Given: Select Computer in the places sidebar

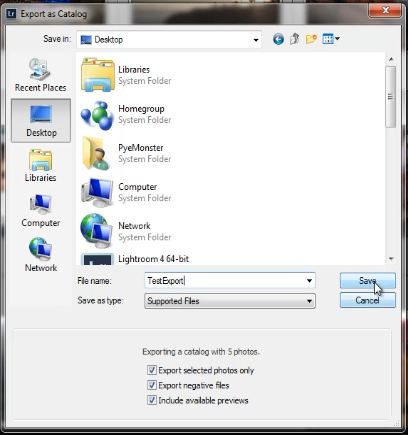Looking at the screenshot, I should point(41,211).
